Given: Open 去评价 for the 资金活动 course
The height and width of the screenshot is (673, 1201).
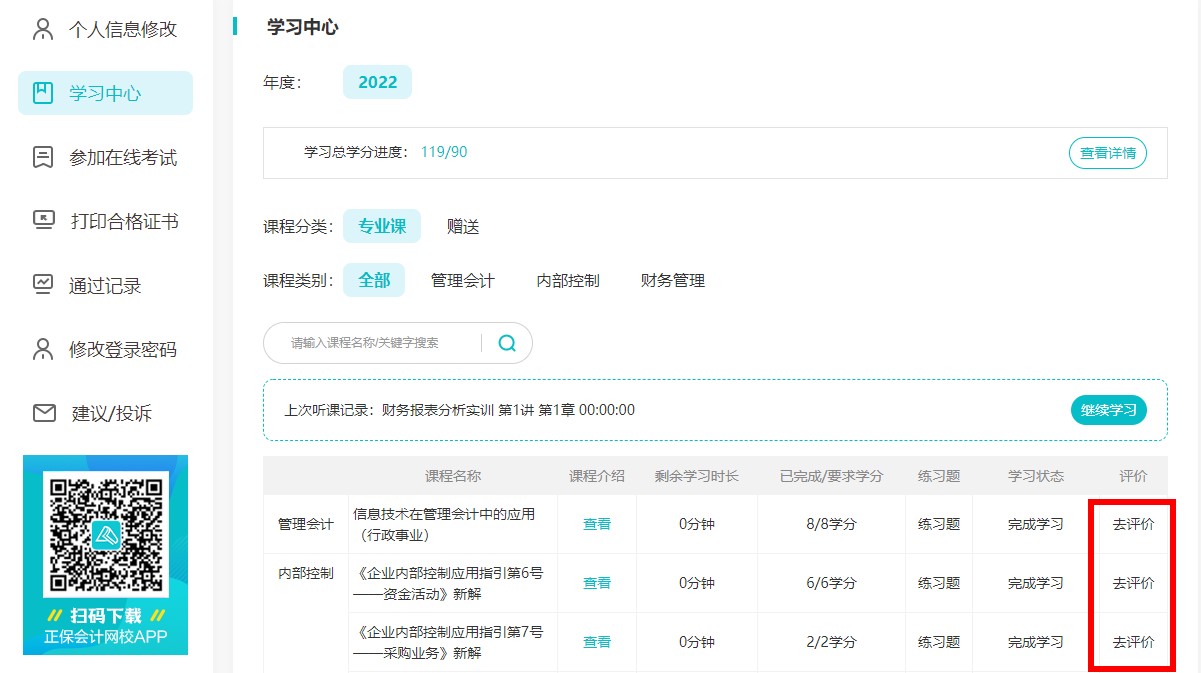Looking at the screenshot, I should point(1133,583).
